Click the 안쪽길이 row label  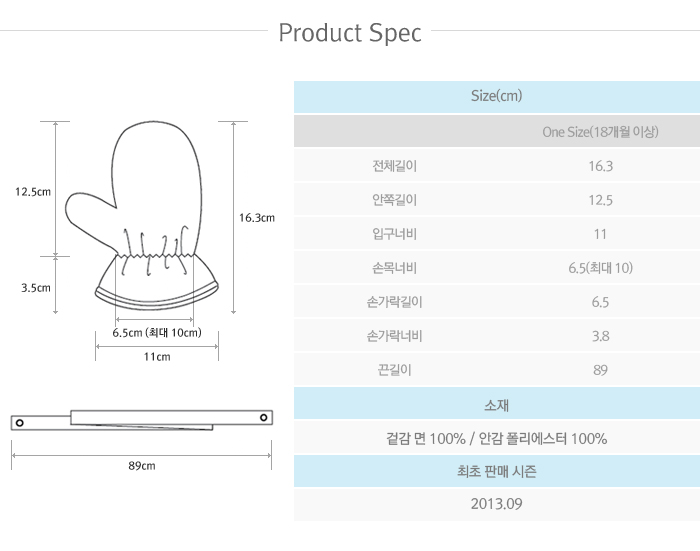(393, 200)
